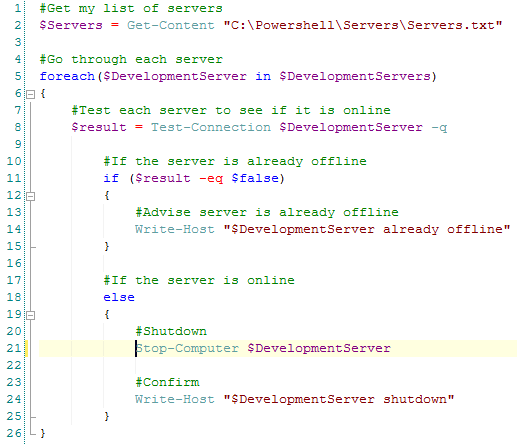Click $DevelopmentServer on line 21
Viewport: 517px width, 445px height.
click(x=319, y=348)
